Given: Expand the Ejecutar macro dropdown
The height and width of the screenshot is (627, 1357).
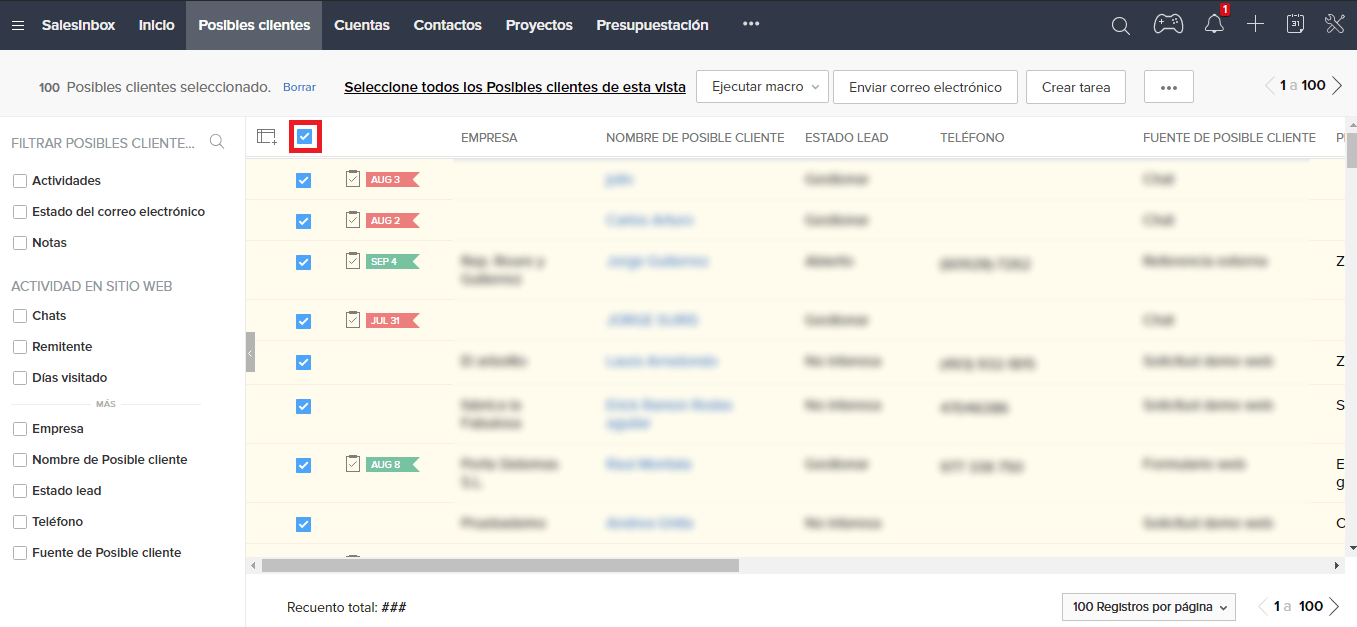Looking at the screenshot, I should (762, 87).
